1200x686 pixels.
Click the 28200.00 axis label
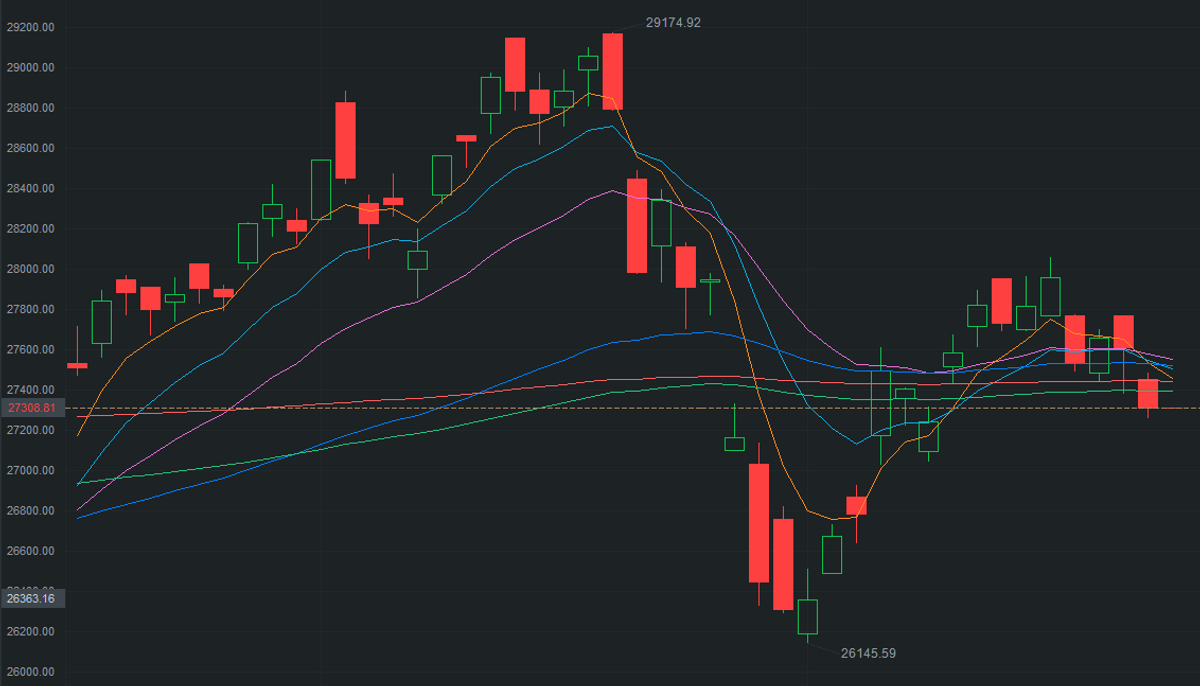pyautogui.click(x=33, y=229)
